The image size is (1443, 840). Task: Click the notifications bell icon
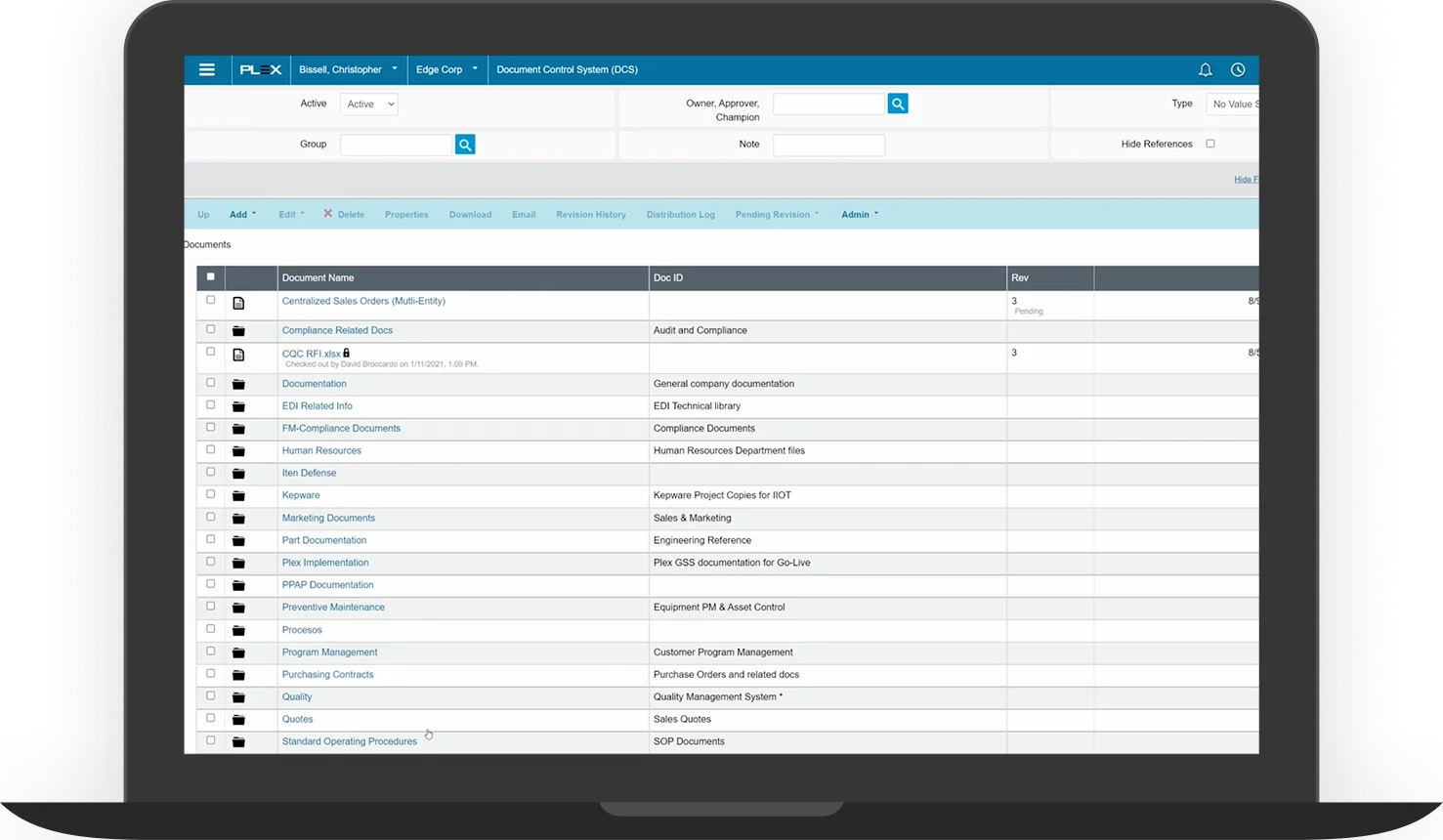(x=1206, y=69)
